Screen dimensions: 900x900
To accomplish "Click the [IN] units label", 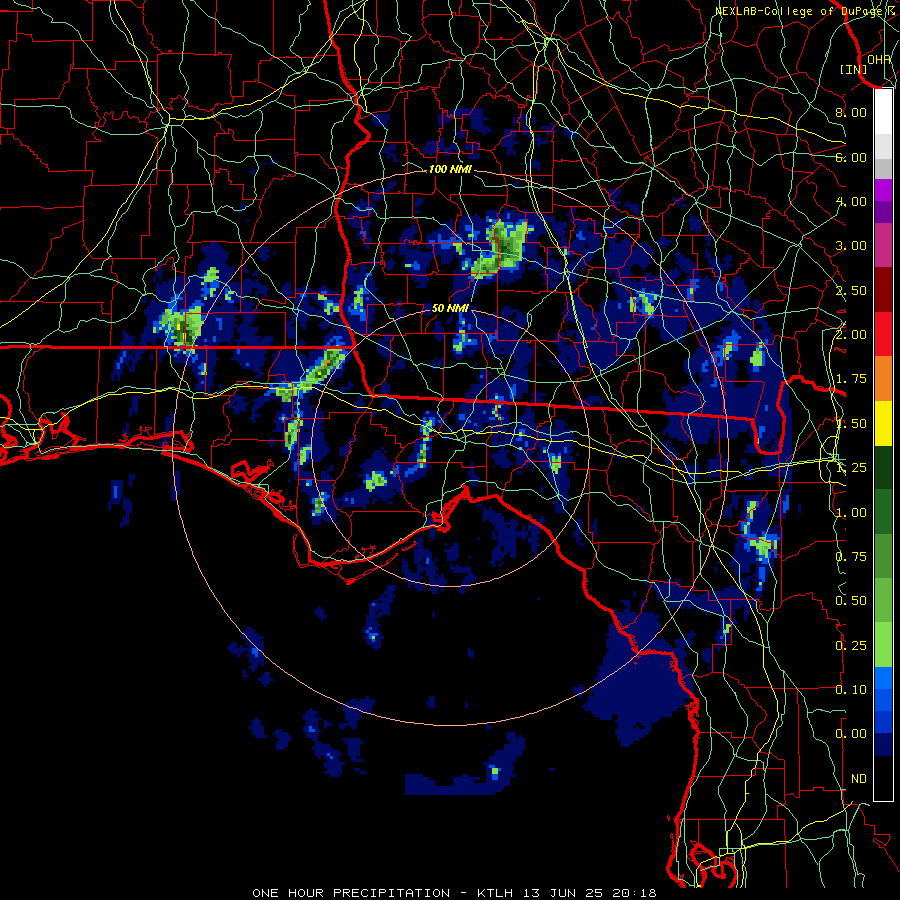I will point(854,69).
